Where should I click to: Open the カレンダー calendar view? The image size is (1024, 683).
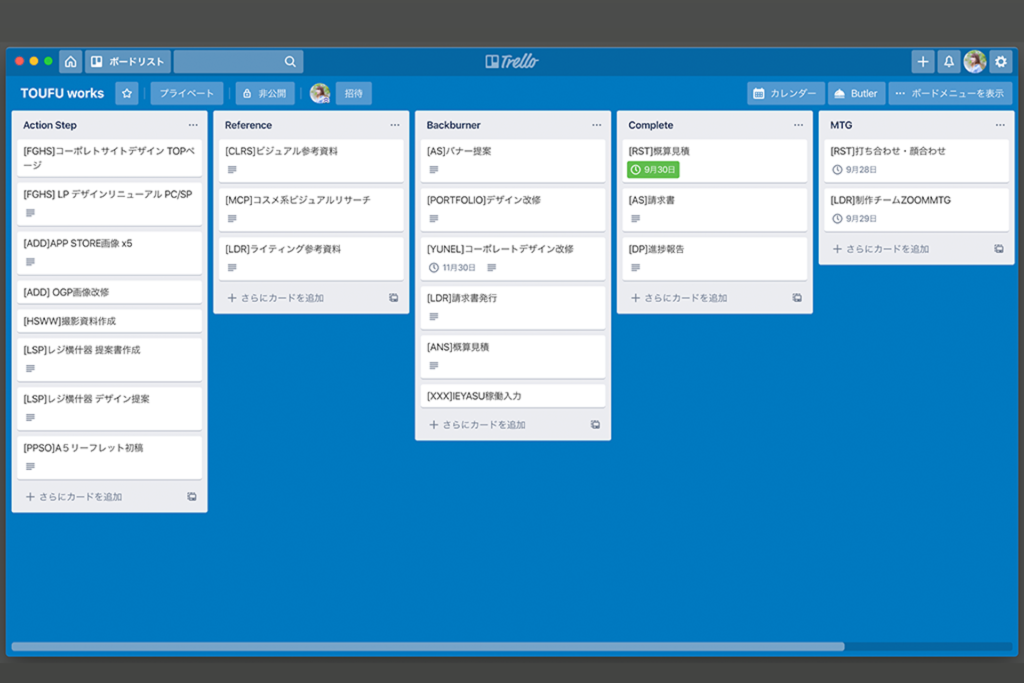[785, 93]
